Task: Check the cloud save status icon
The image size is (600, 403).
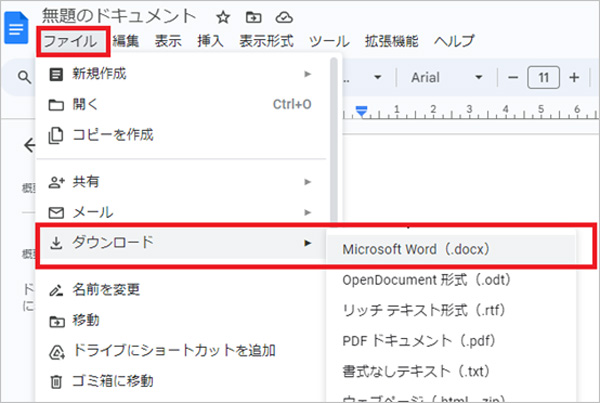Action: tap(284, 17)
